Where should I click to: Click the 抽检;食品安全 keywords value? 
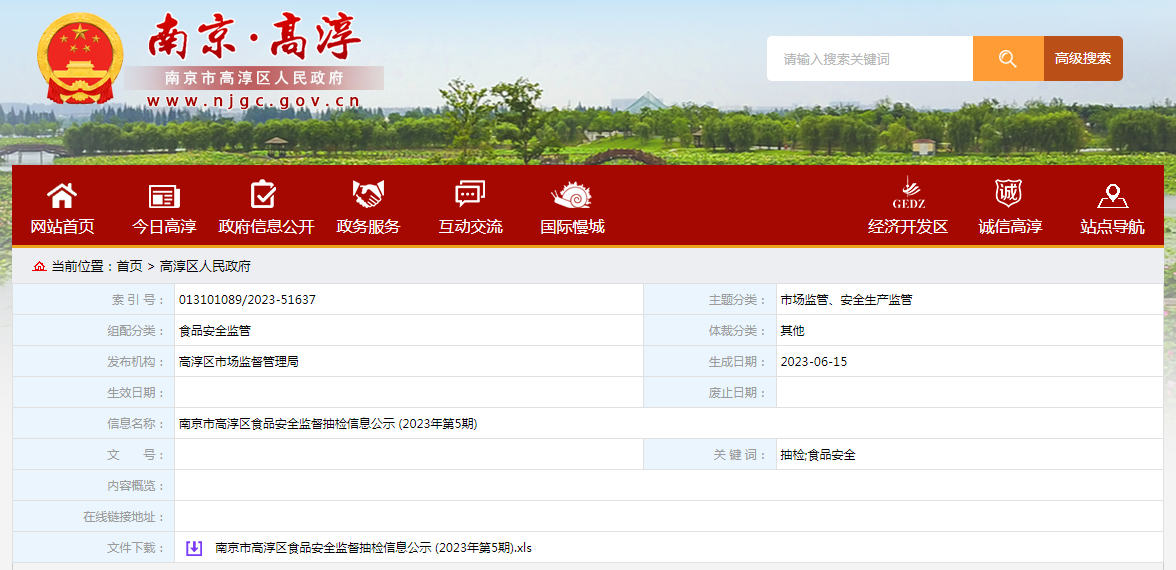818,454
